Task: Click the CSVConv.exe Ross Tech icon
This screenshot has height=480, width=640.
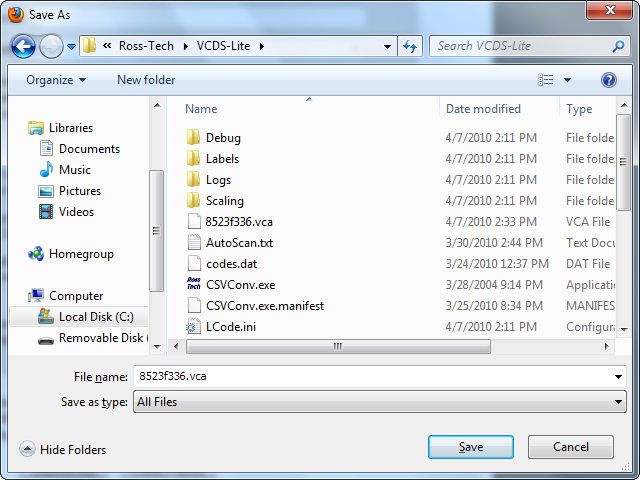Action: tap(193, 284)
